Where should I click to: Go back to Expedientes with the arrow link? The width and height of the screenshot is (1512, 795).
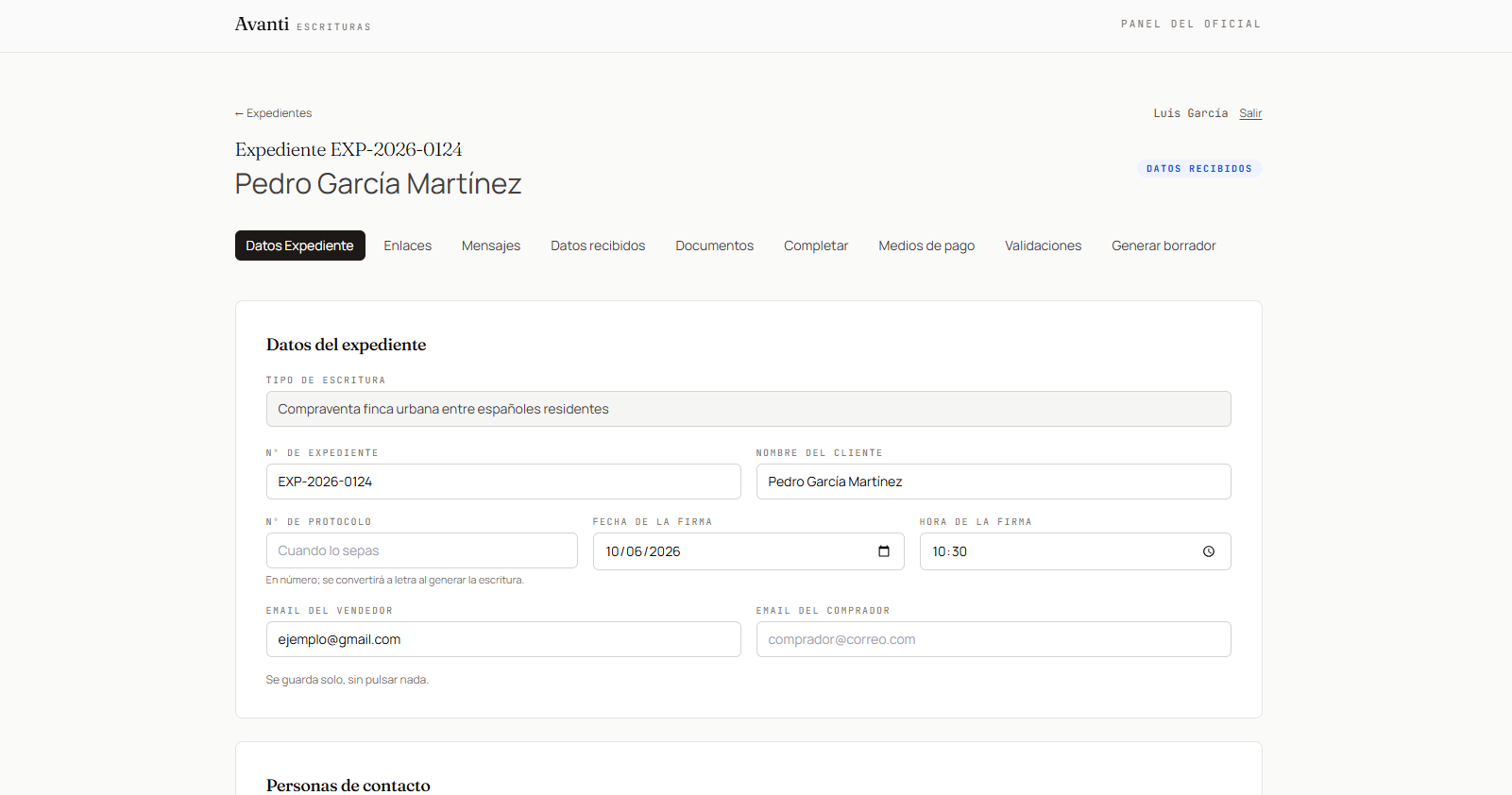(274, 113)
